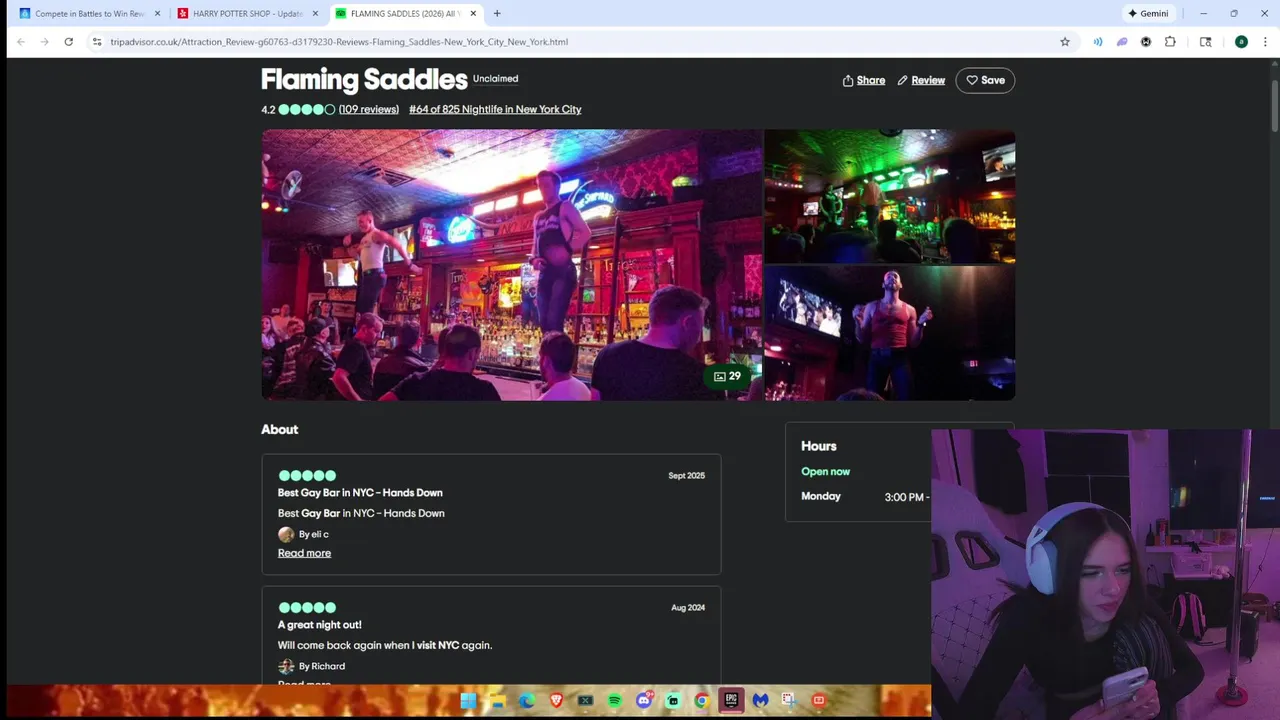The width and height of the screenshot is (1280, 720).
Task: Click Read more on eli c's review
Action: tap(304, 553)
